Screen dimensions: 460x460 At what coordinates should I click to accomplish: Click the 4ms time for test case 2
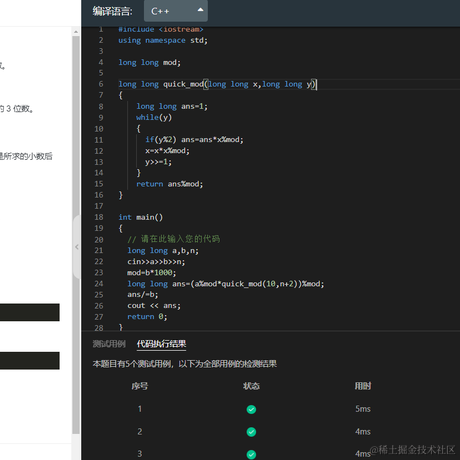363,431
